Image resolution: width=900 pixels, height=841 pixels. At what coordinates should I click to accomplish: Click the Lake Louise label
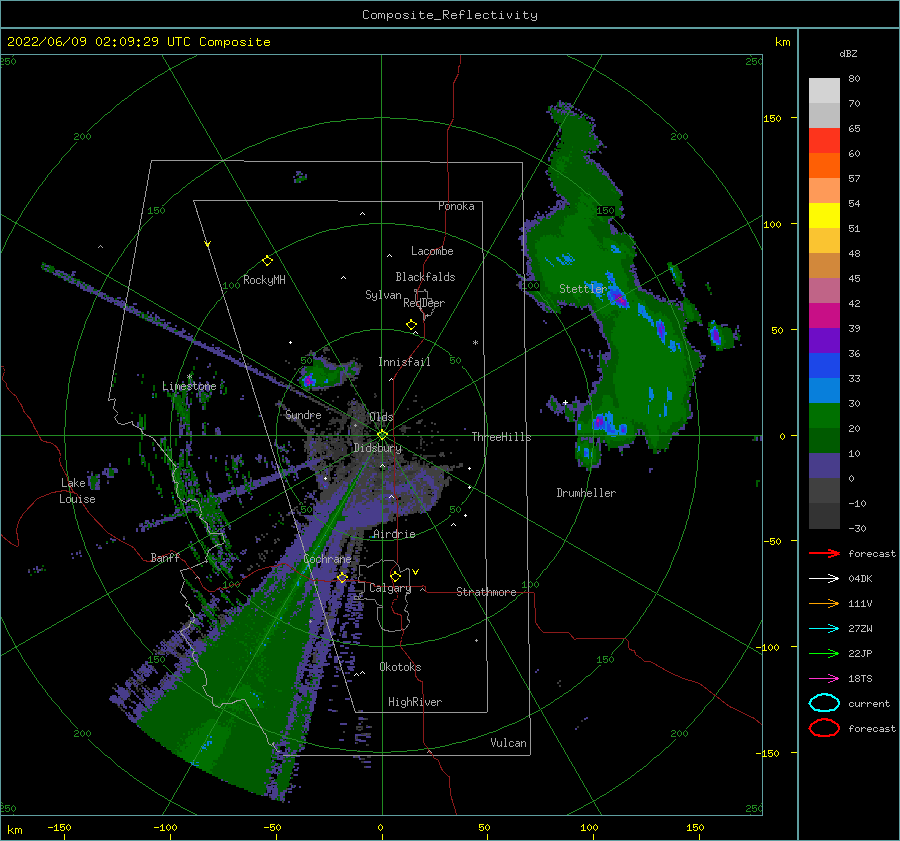tap(78, 491)
